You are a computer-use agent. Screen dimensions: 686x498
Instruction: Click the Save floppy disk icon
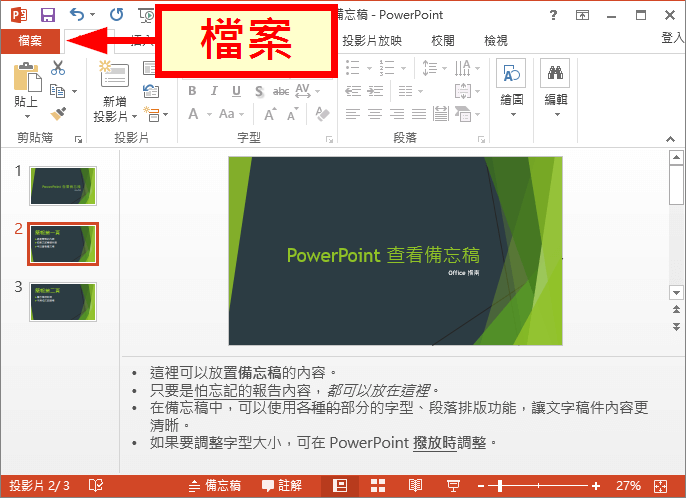click(48, 15)
